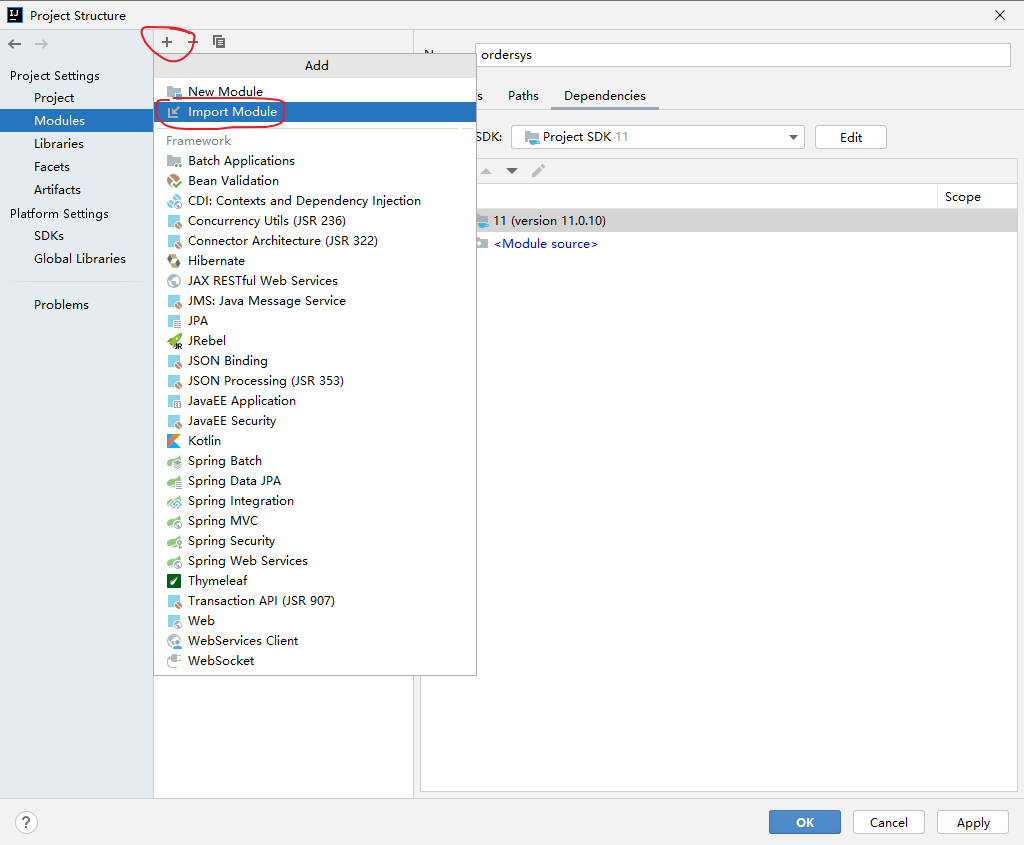Click the ordersys name input field

coord(743,55)
